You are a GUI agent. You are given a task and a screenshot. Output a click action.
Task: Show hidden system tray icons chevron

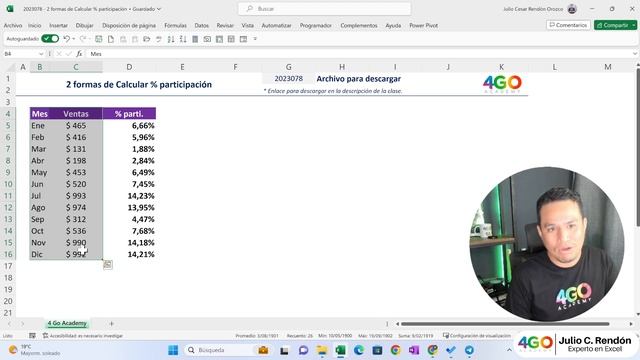pos(509,350)
